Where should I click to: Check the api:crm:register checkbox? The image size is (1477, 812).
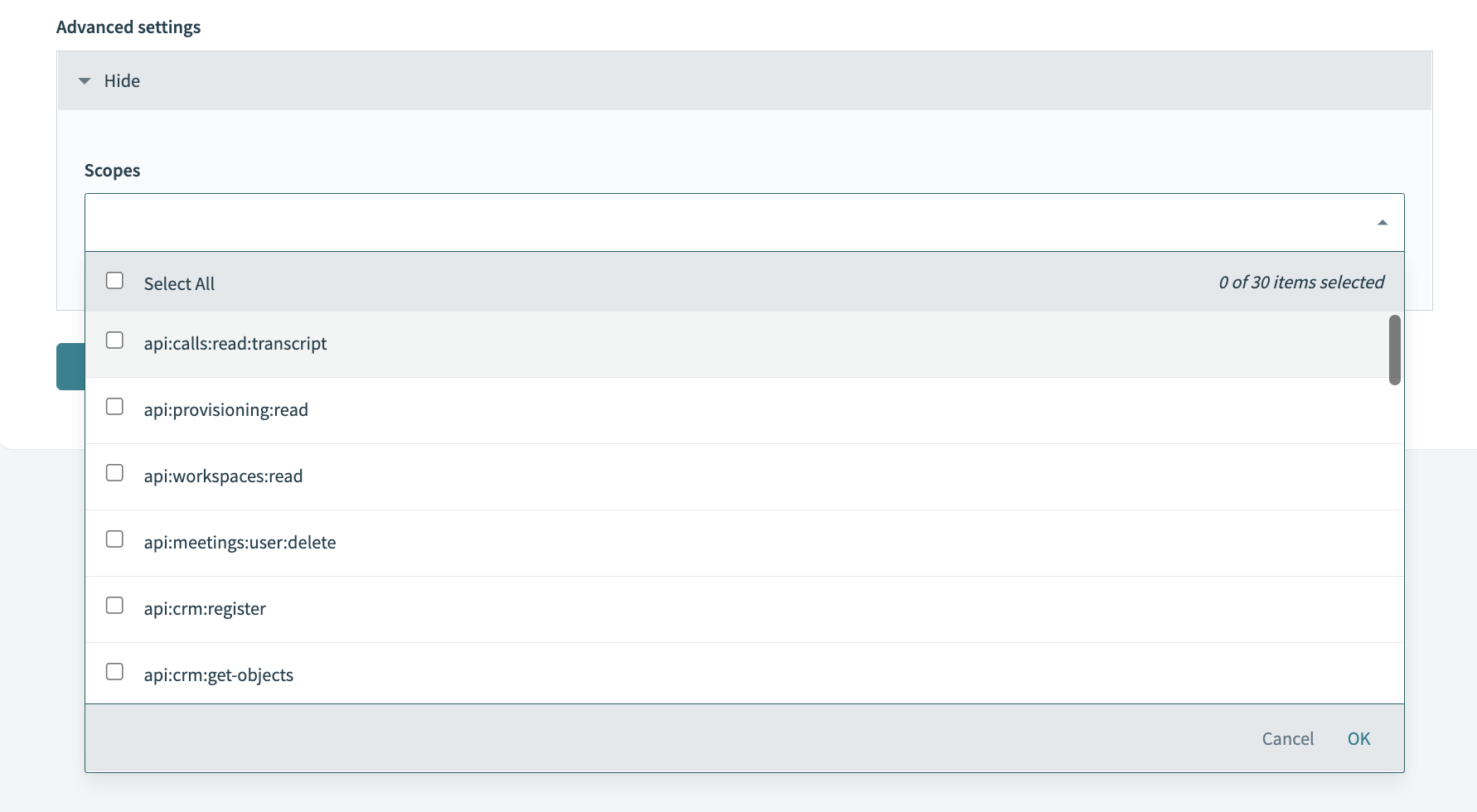click(115, 606)
